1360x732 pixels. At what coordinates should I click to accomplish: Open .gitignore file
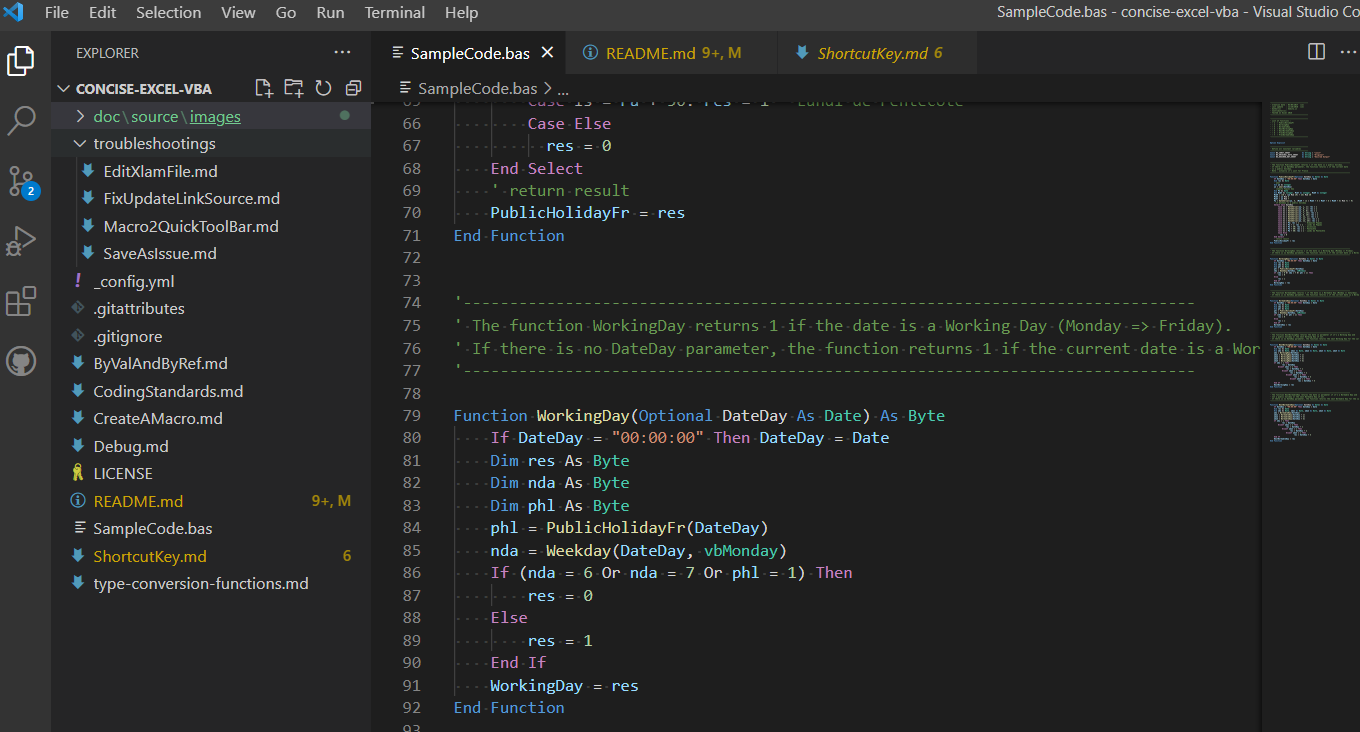(211, 336)
